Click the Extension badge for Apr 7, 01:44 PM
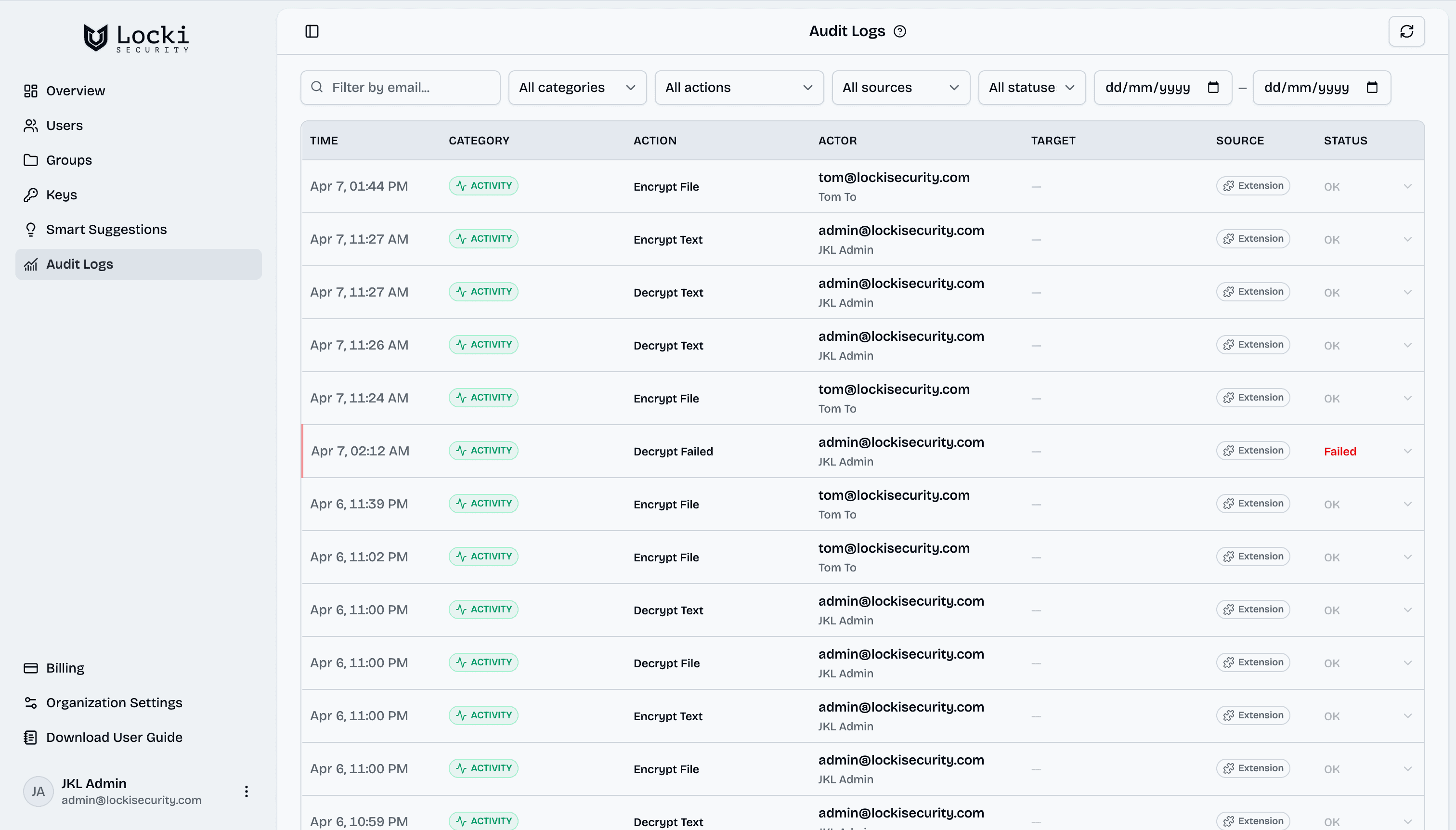This screenshot has width=1456, height=830. click(1253, 186)
